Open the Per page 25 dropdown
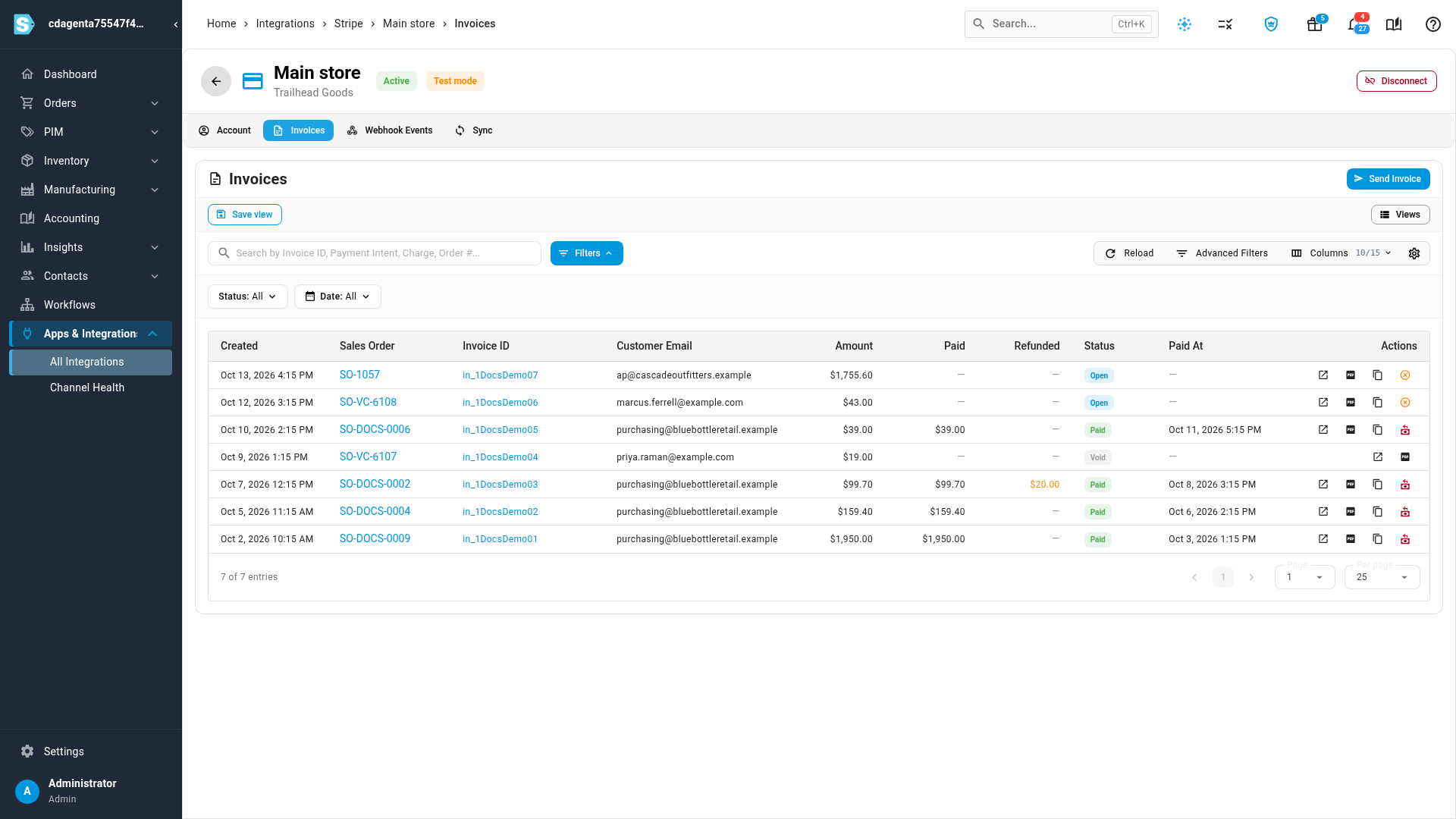The image size is (1456, 819). click(x=1382, y=577)
